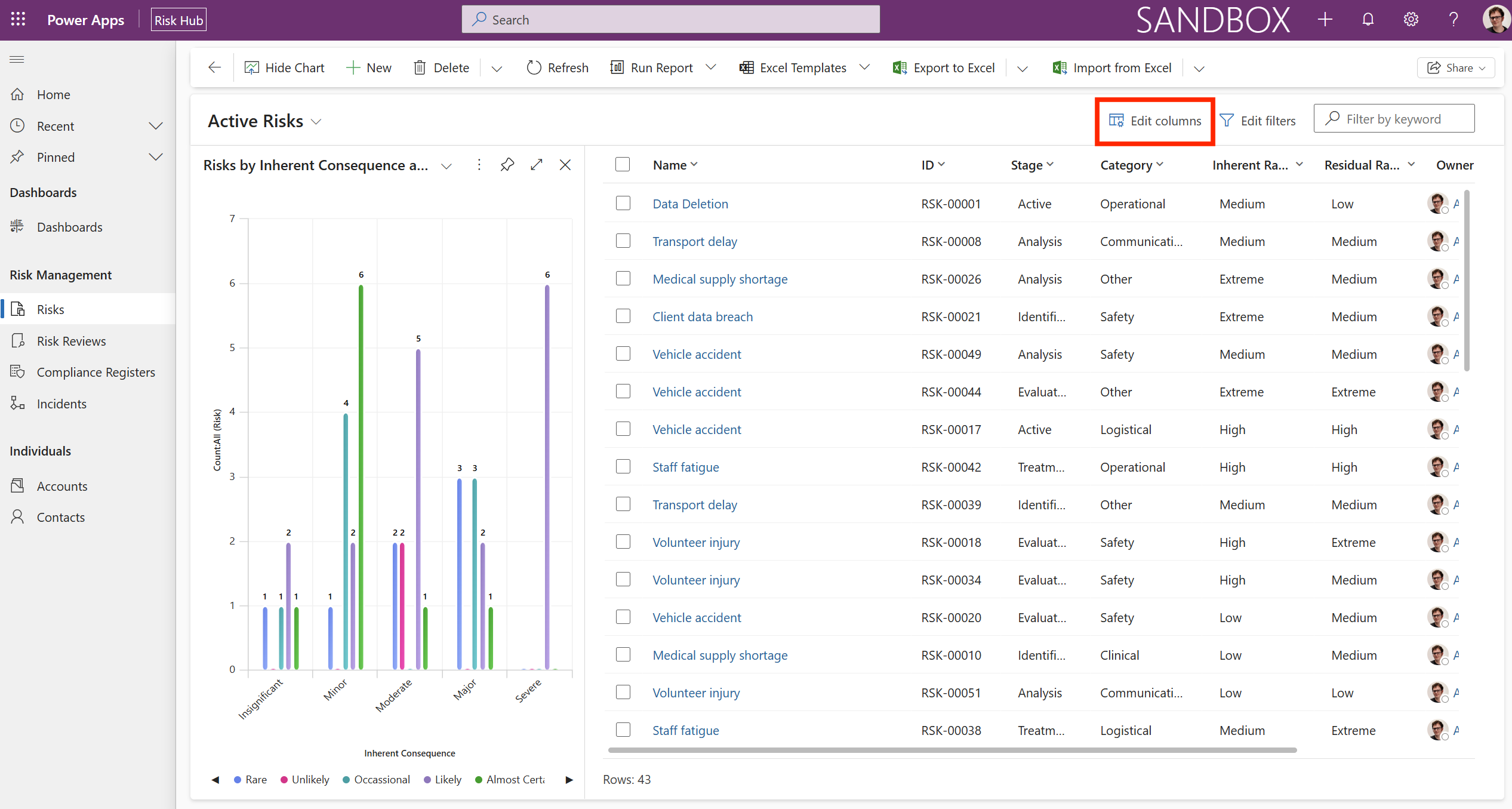Expand the chart to full view
This screenshot has height=809, width=1512.
click(x=536, y=165)
